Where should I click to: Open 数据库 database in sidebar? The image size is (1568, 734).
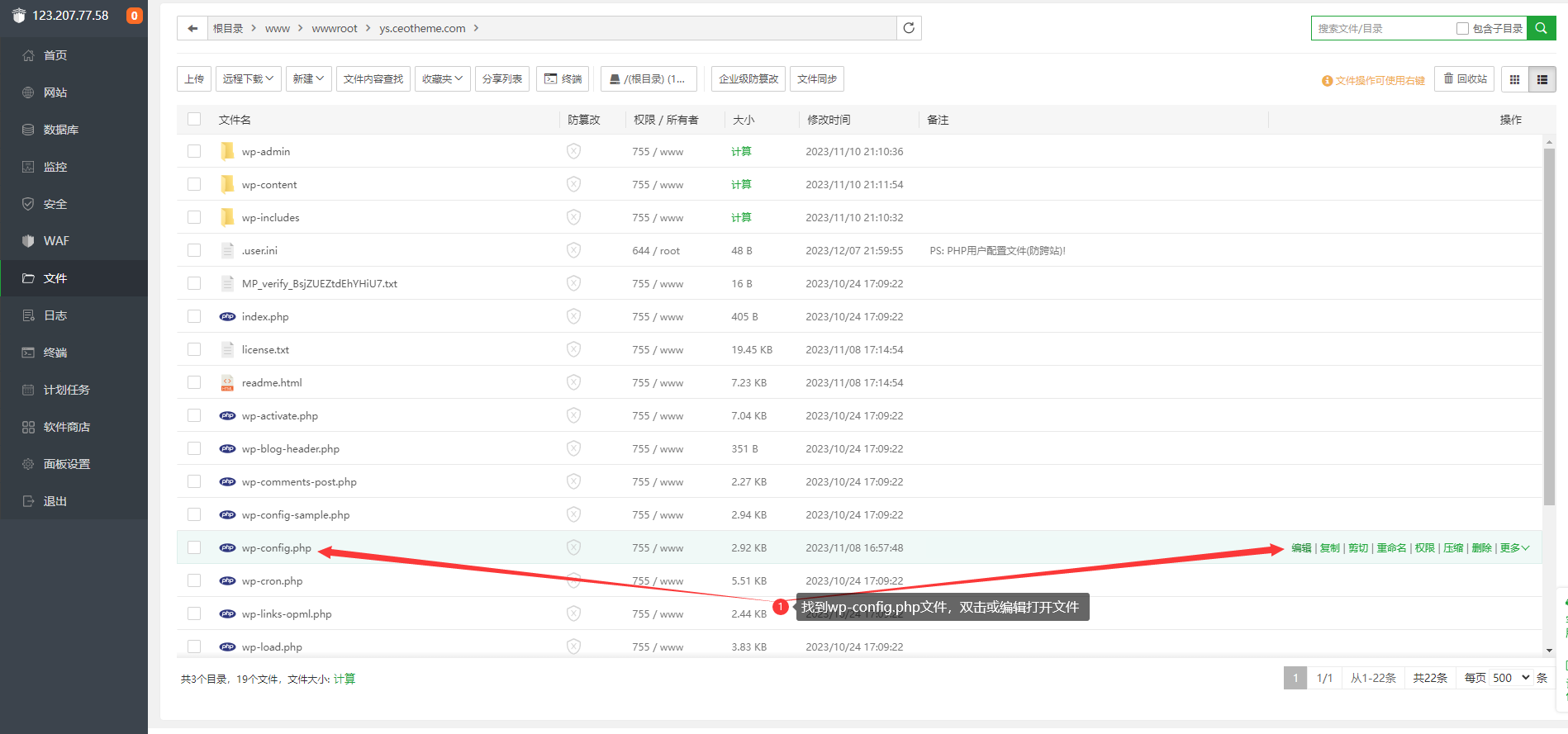(74, 130)
